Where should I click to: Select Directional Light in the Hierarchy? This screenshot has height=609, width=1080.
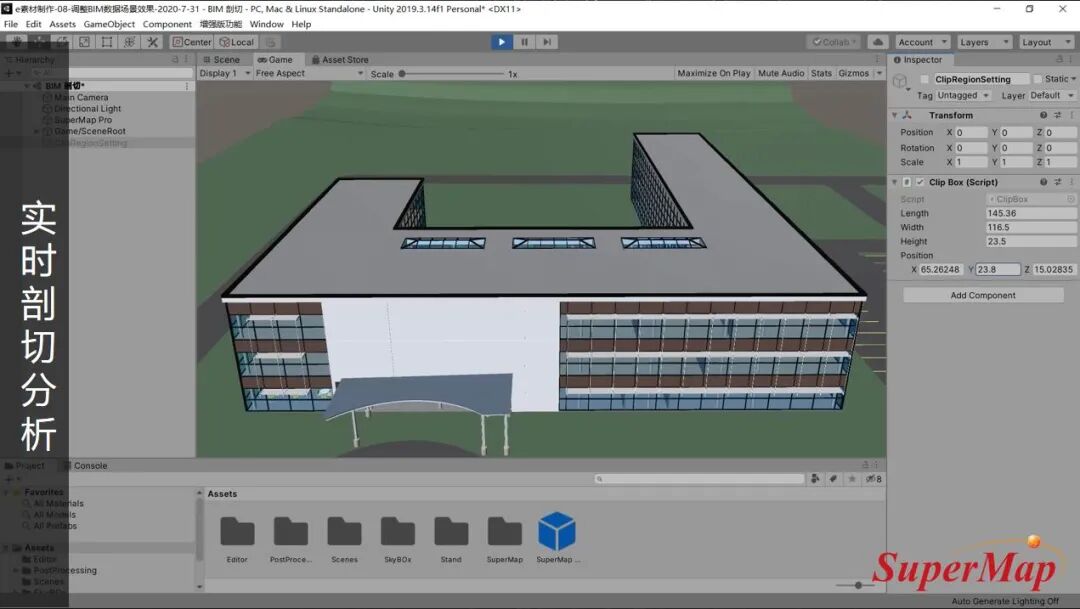click(x=87, y=109)
